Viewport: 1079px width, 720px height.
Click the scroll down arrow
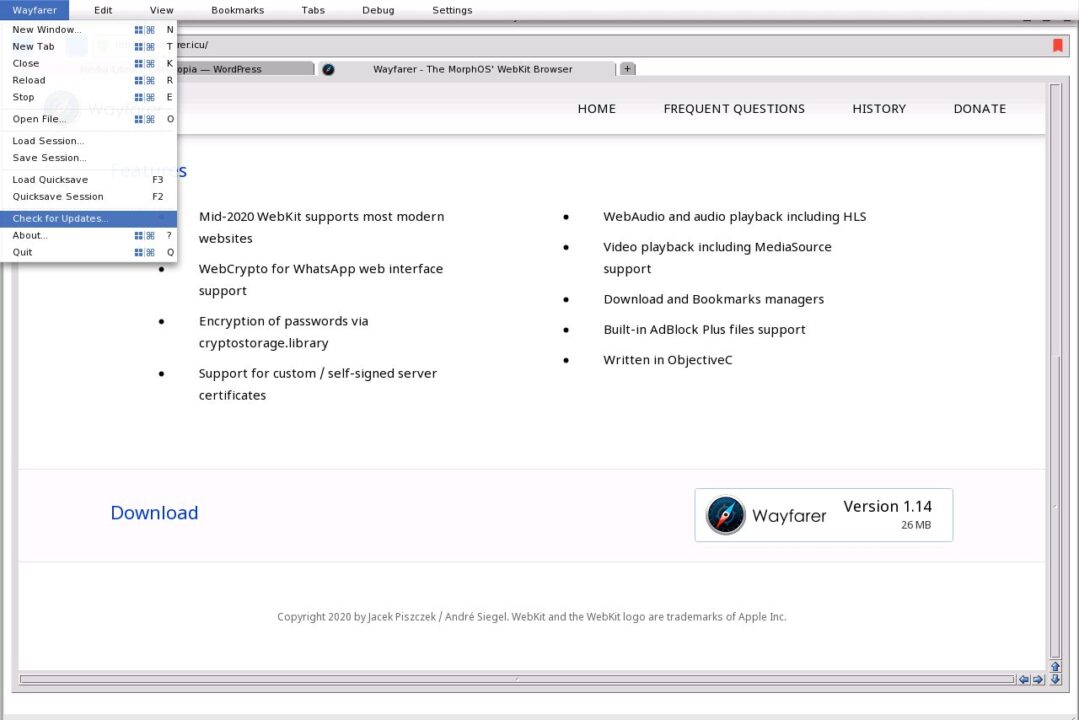pyautogui.click(x=1055, y=679)
